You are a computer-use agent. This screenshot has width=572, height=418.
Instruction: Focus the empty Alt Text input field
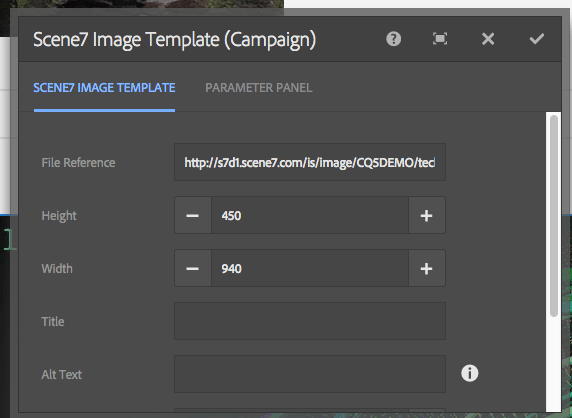[x=310, y=374]
